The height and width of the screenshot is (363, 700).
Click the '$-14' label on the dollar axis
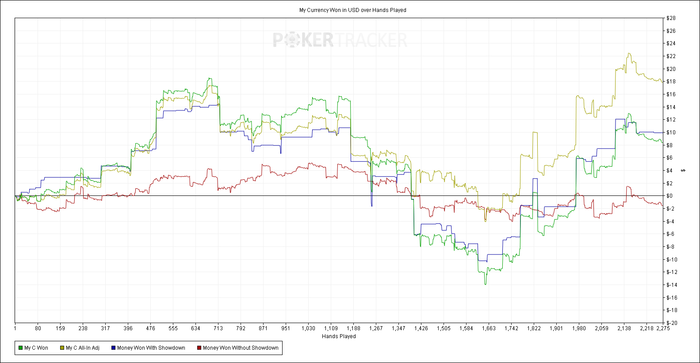[x=672, y=285]
